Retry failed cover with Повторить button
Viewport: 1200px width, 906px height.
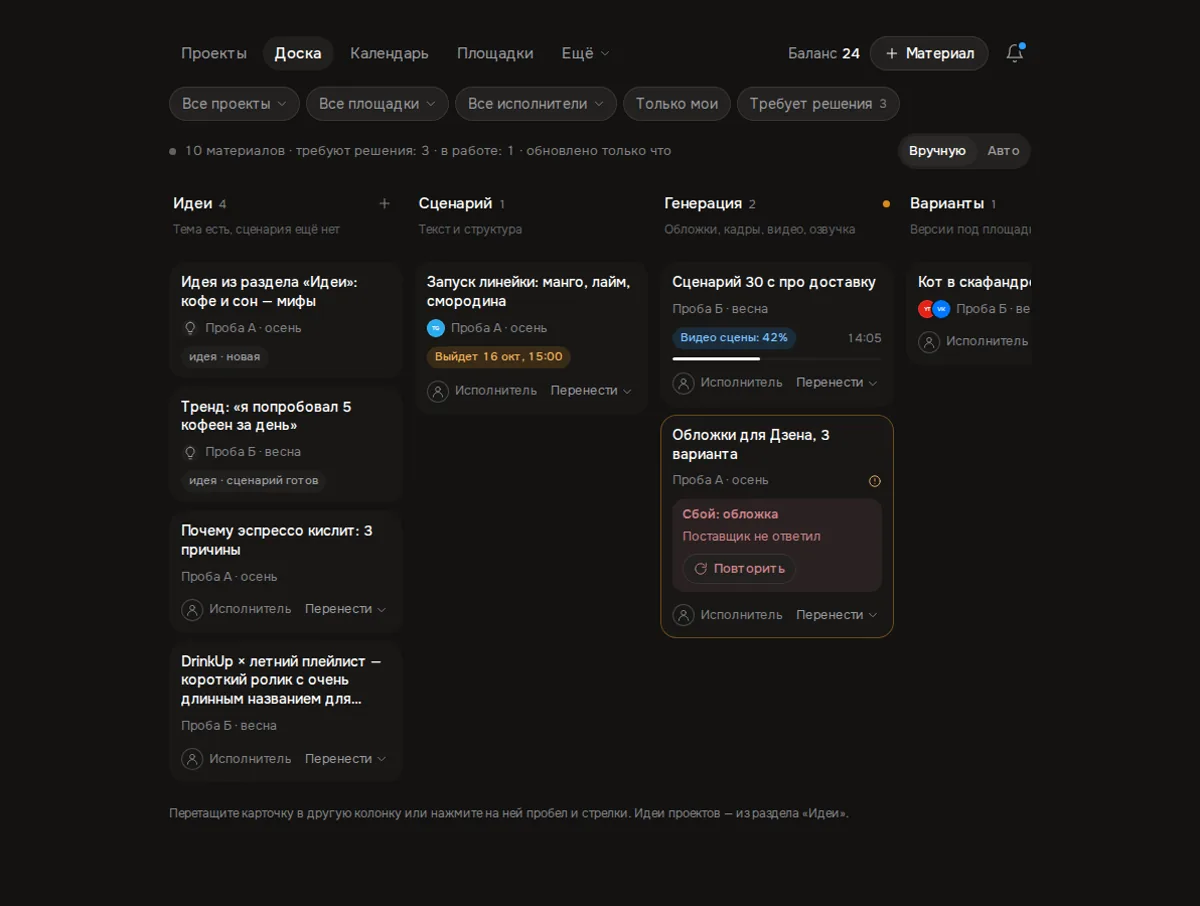click(x=739, y=568)
